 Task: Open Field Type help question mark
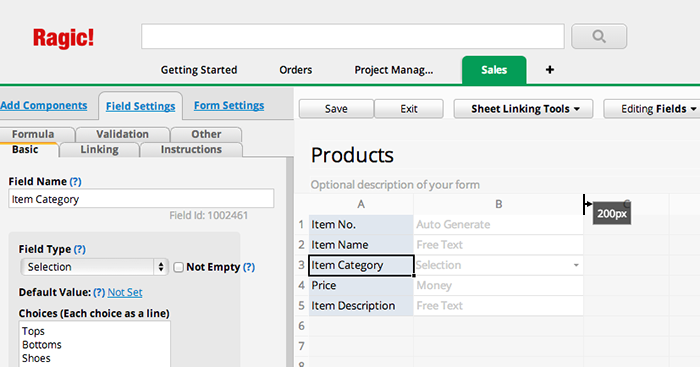79,249
